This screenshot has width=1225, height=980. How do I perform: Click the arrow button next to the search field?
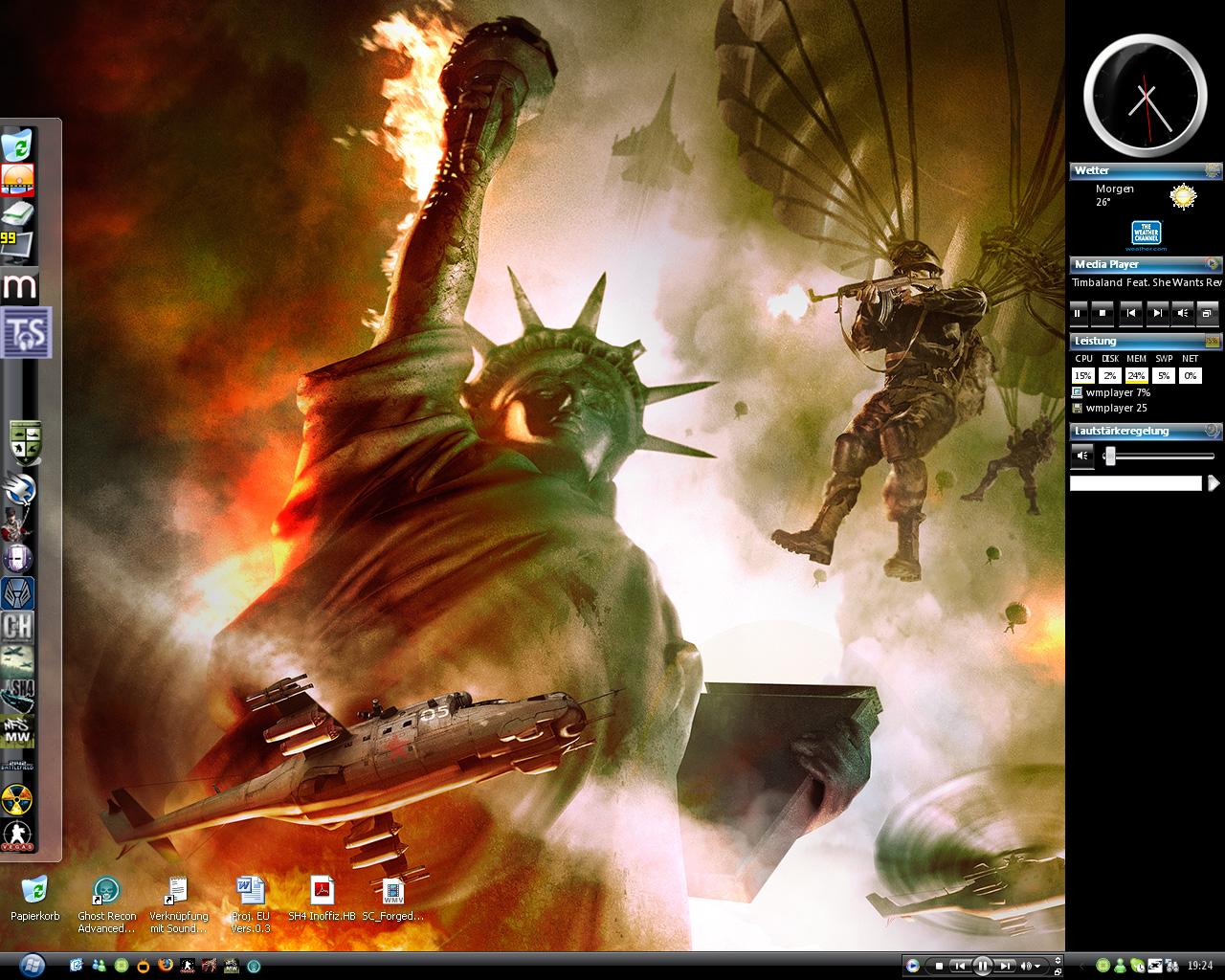tap(1214, 484)
